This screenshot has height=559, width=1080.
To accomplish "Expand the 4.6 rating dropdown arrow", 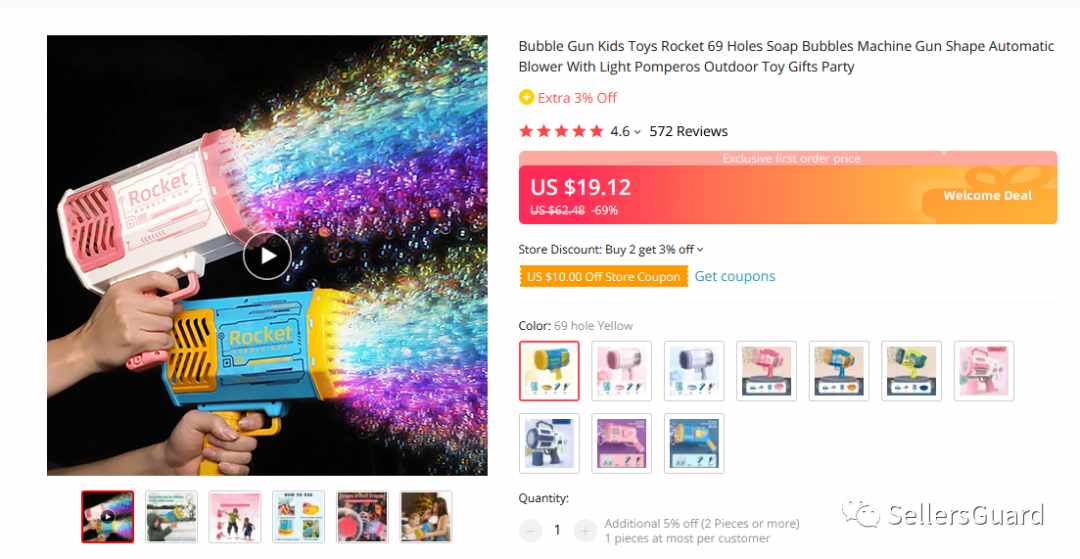I will 637,132.
